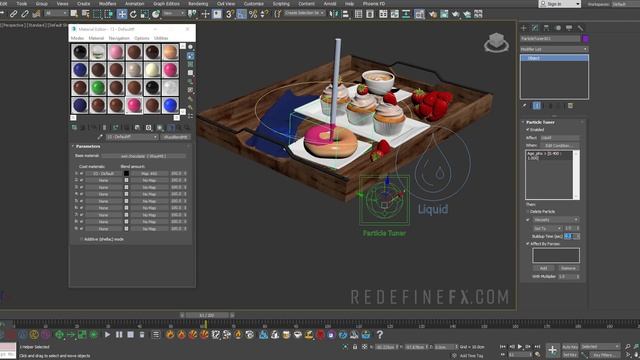Open the Set To dropdown
The width and height of the screenshot is (640, 360).
547,228
